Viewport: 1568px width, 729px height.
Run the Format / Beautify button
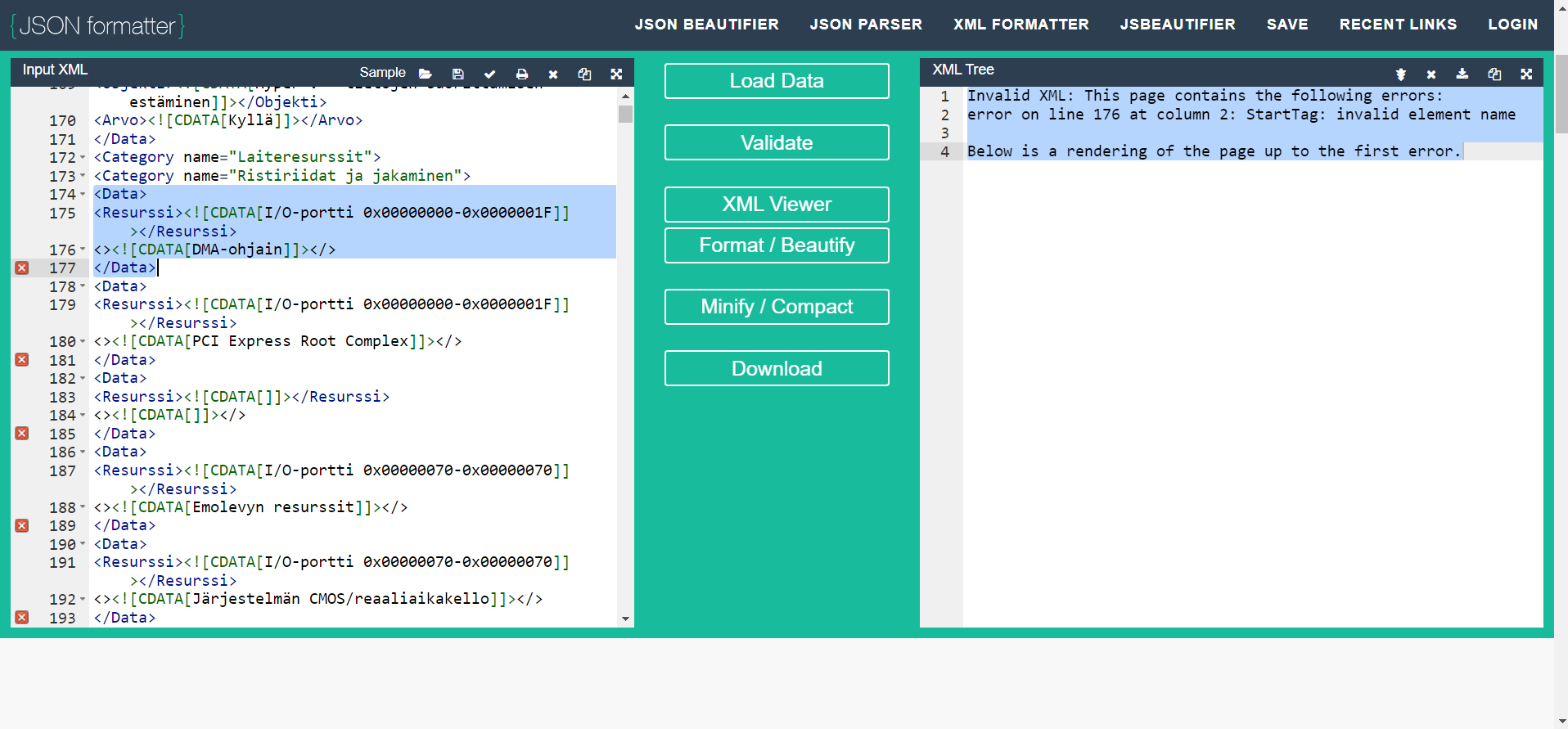777,245
